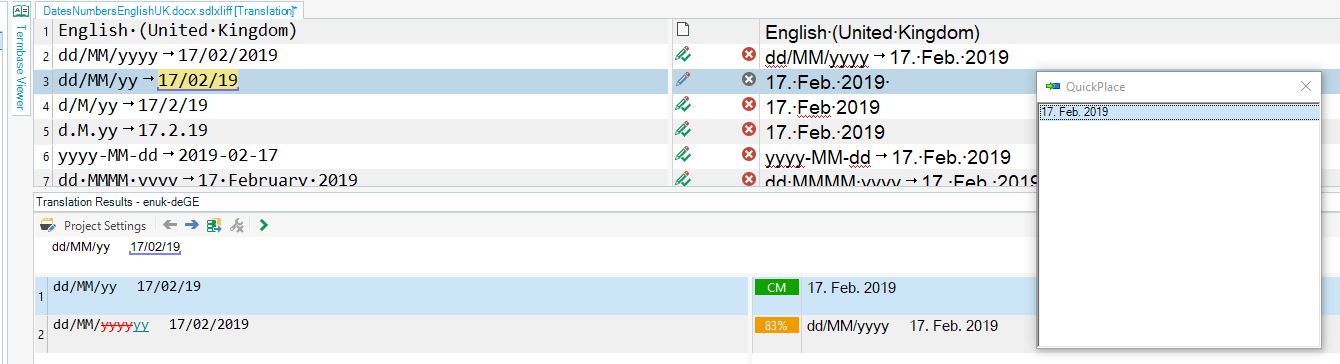Click the apply translation icon
Viewport: 1340px width, 364px height.
(214, 226)
